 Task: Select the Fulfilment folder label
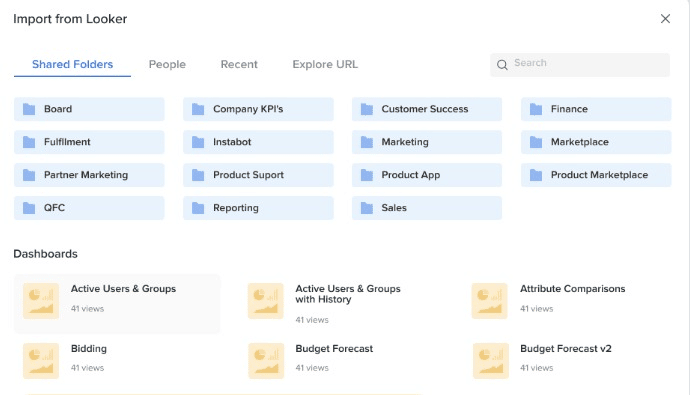click(67, 142)
